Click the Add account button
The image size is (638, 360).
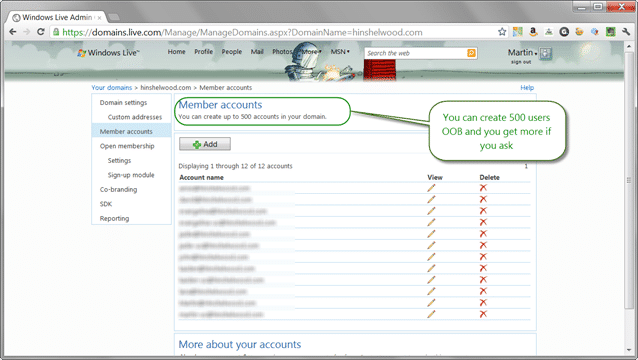pyautogui.click(x=205, y=144)
